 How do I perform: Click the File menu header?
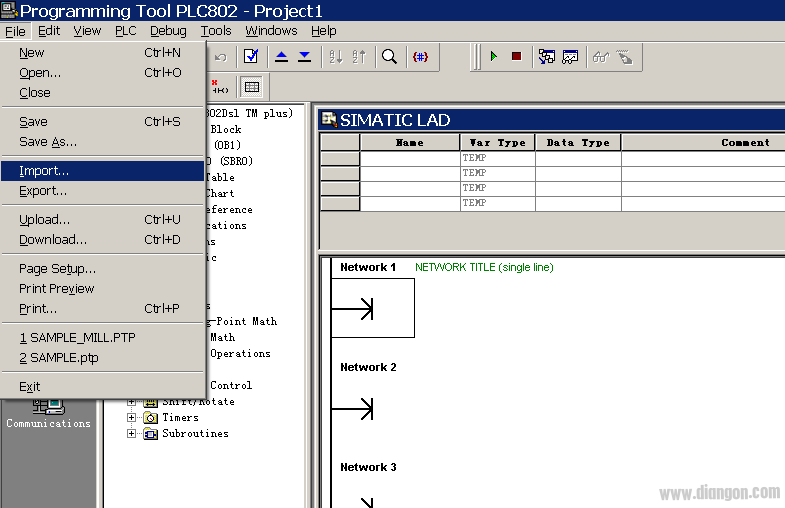coord(16,31)
